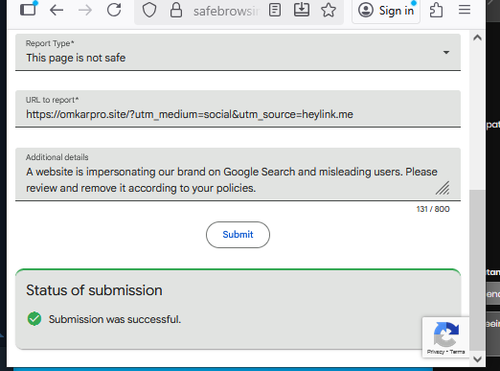The image size is (500, 371).
Task: Click Sign in account button
Action: click(x=386, y=11)
